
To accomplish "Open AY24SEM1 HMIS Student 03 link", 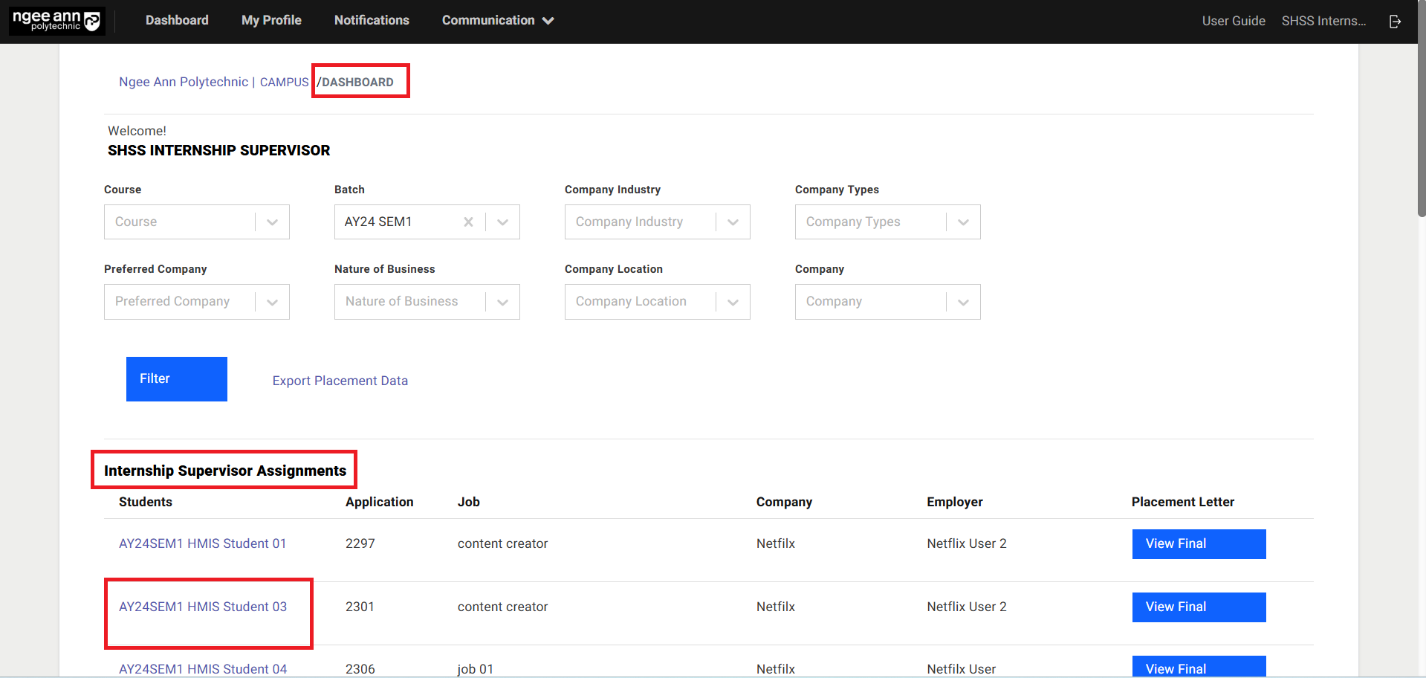I will pos(203,607).
